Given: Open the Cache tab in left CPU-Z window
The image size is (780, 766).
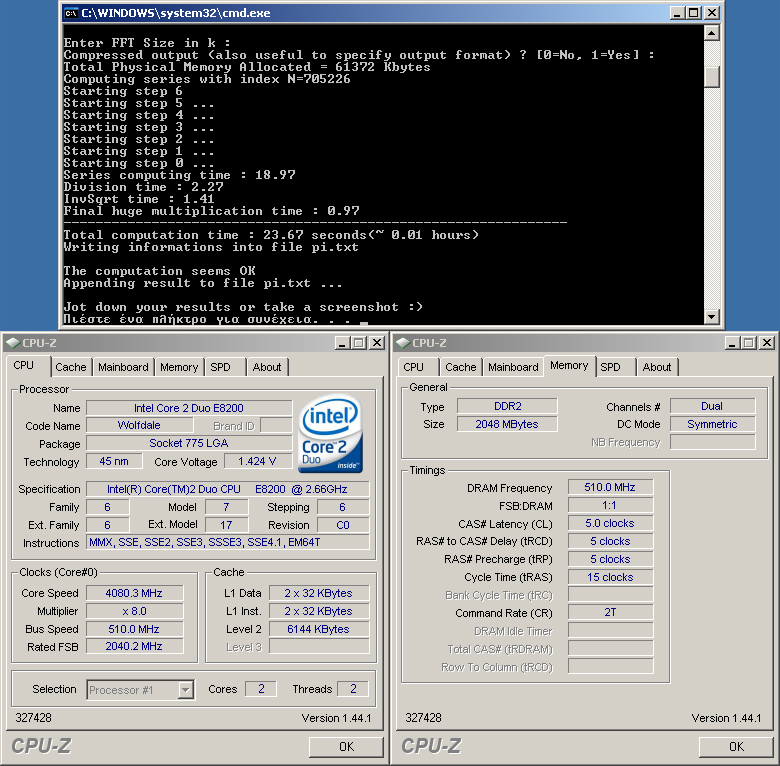Looking at the screenshot, I should pyautogui.click(x=71, y=367).
